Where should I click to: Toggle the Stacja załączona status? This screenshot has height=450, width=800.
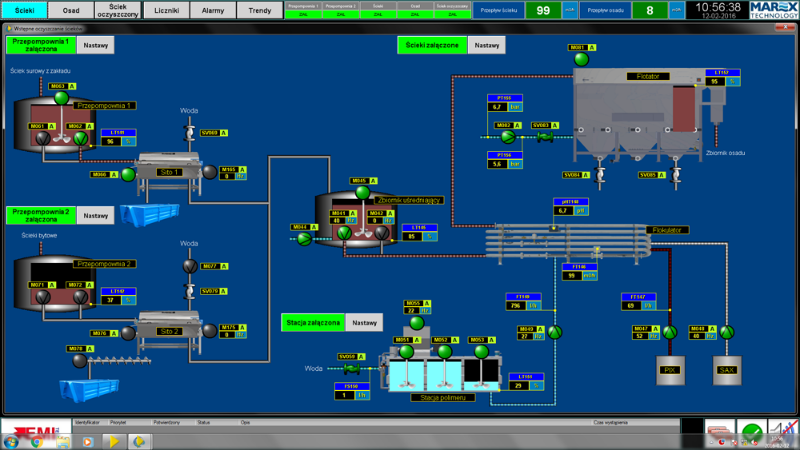click(313, 323)
